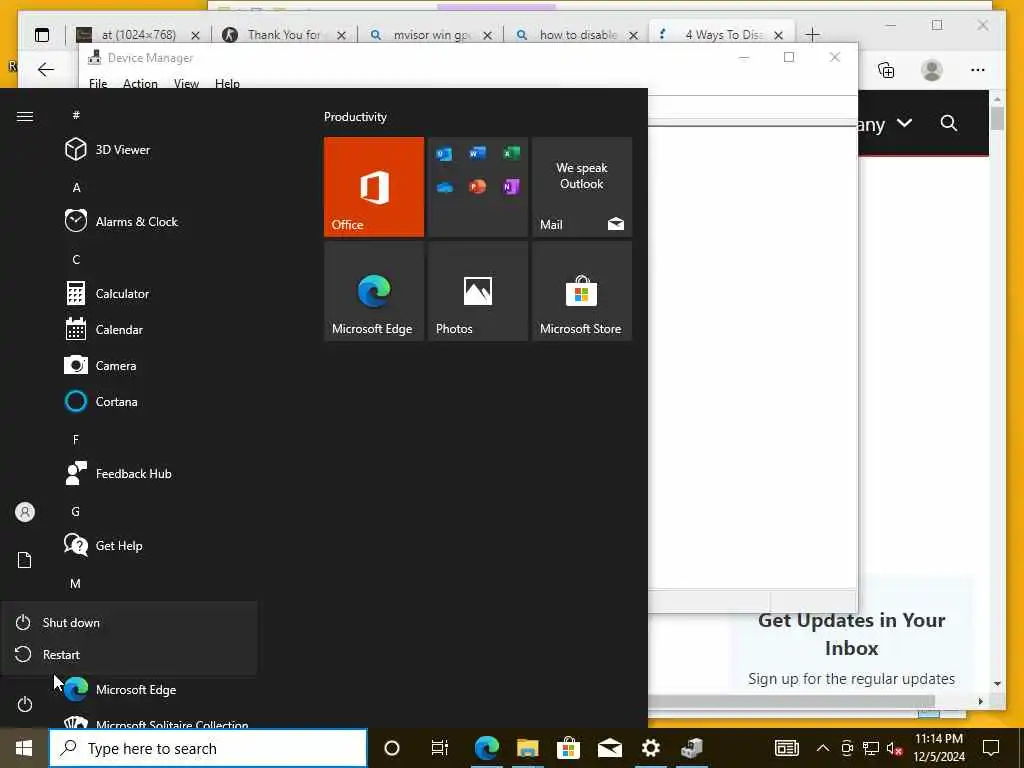Click the browser profile avatar
Image resolution: width=1024 pixels, height=768 pixels.
pyautogui.click(x=932, y=70)
